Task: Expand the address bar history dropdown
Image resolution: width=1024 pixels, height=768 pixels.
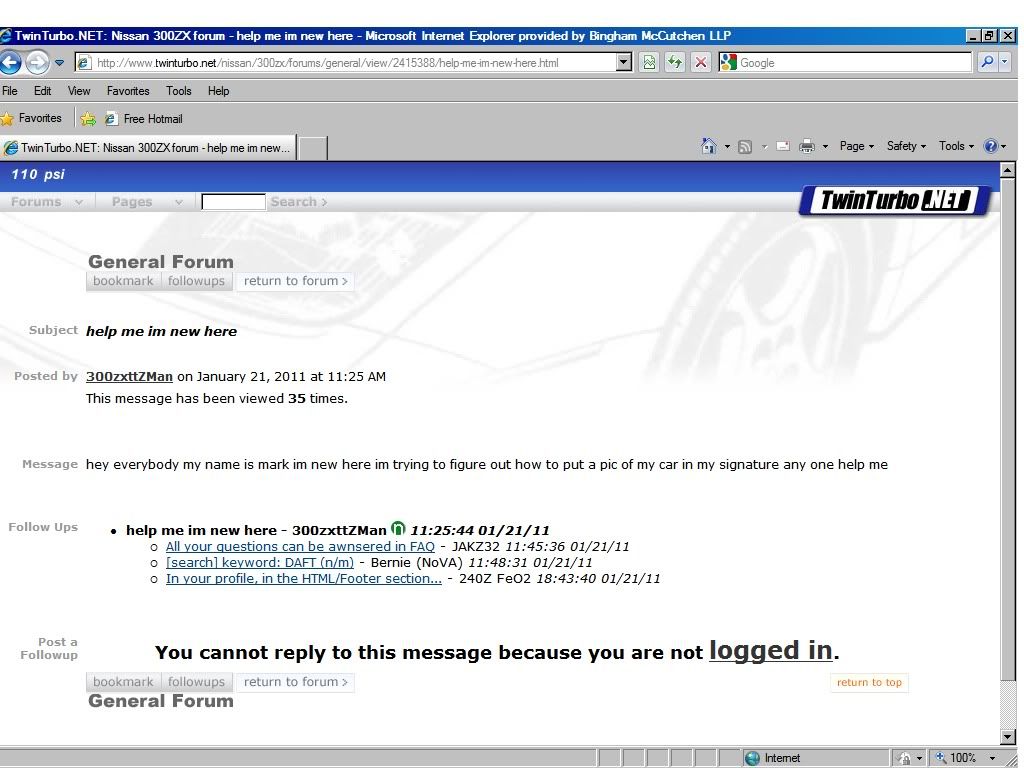Action: coord(624,62)
